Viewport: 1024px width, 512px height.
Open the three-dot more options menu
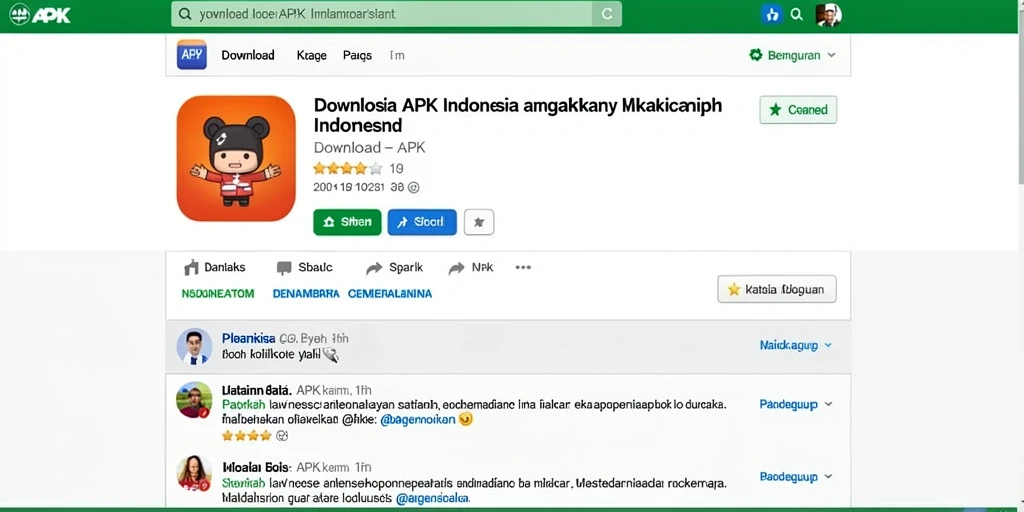coord(523,267)
